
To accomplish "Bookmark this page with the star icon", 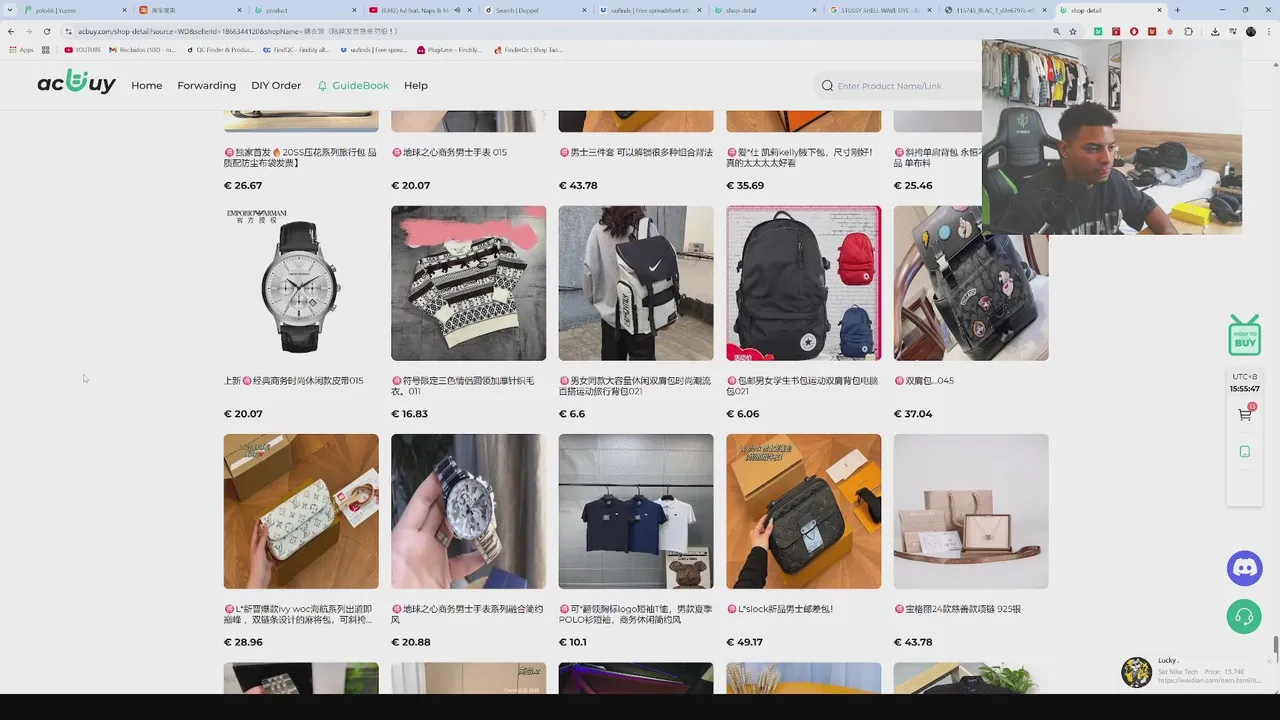I will (1073, 31).
